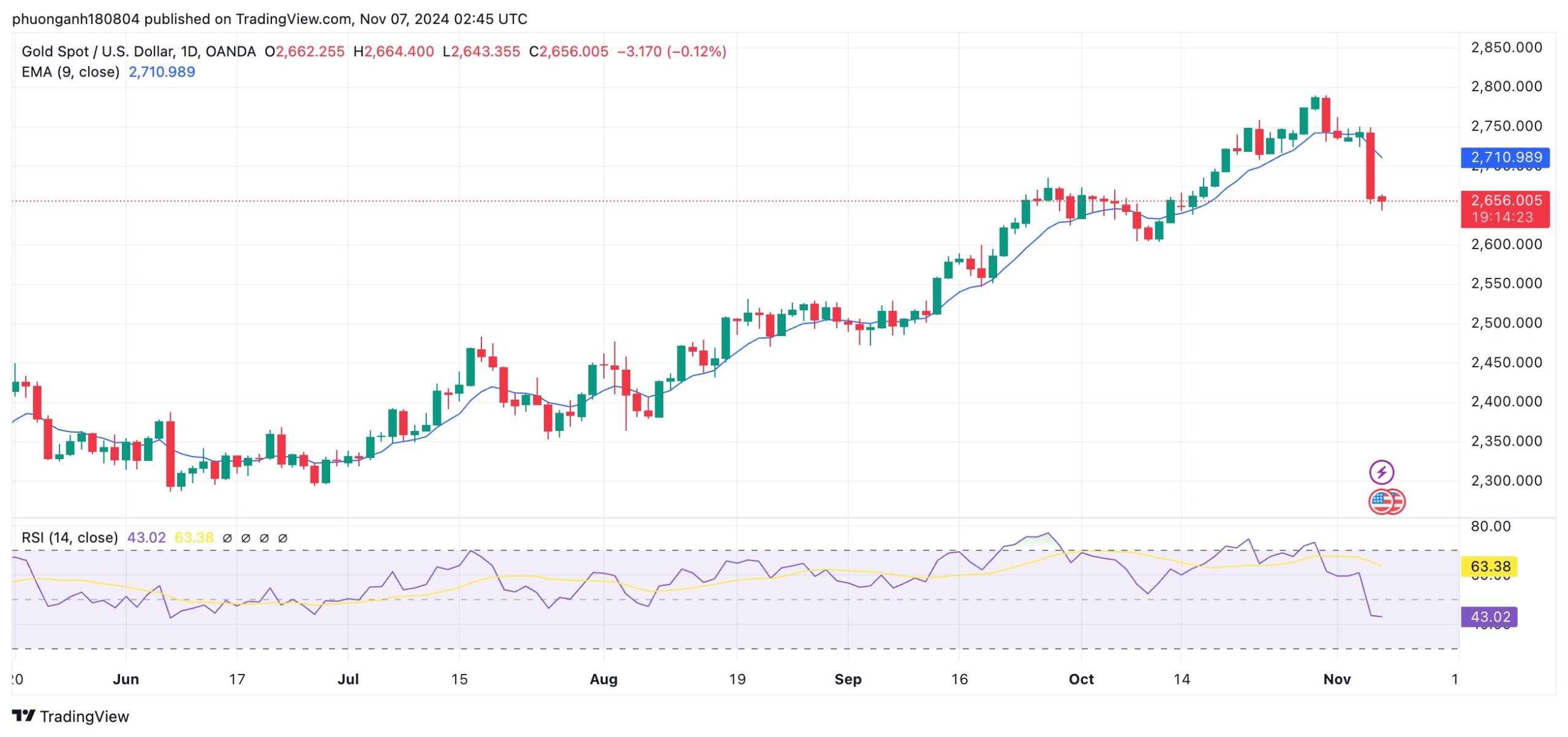Click the red current price label 2,656.005
This screenshot has height=737, width=1568.
pyautogui.click(x=1505, y=209)
